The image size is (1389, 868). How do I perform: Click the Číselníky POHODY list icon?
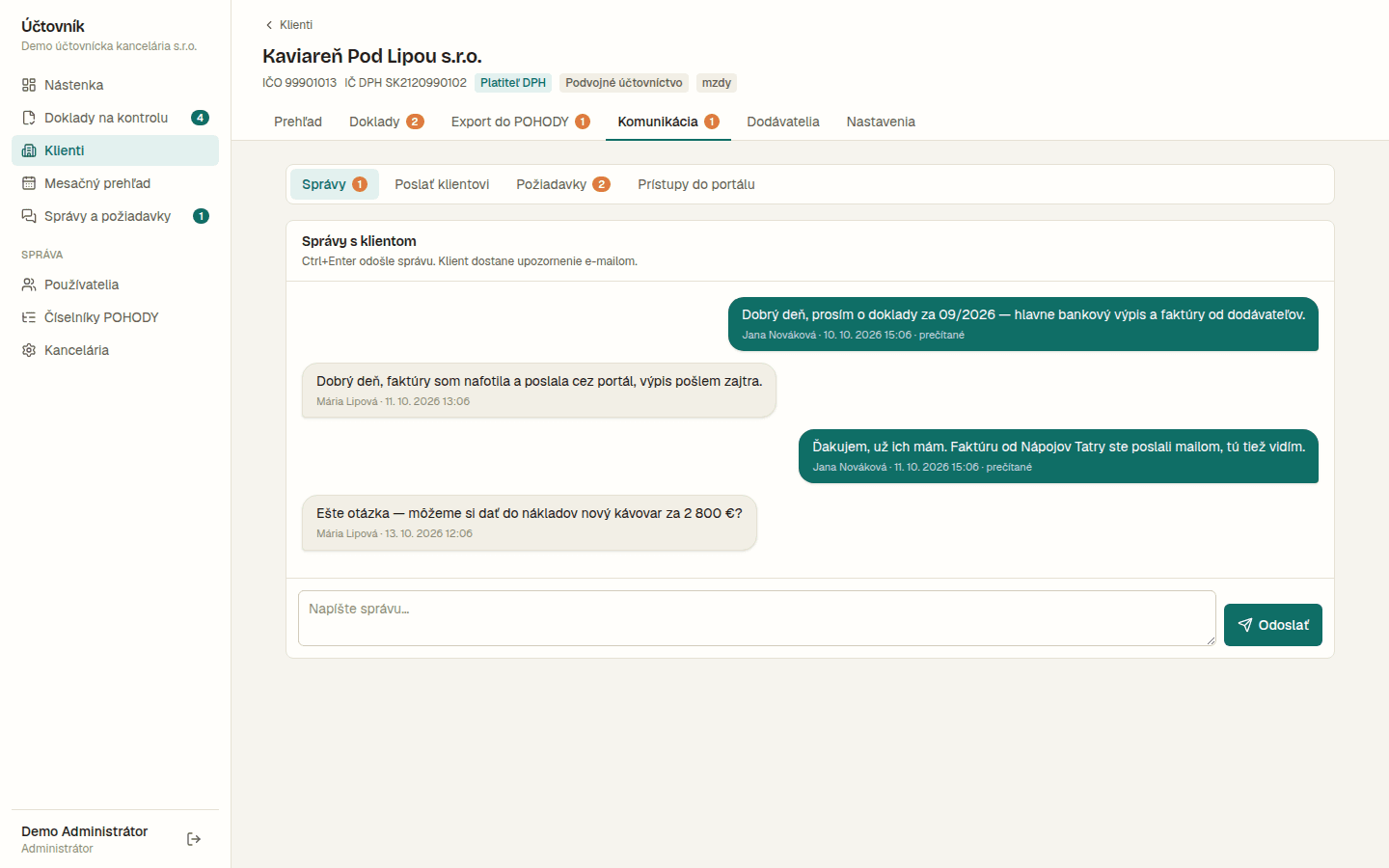[x=29, y=317]
